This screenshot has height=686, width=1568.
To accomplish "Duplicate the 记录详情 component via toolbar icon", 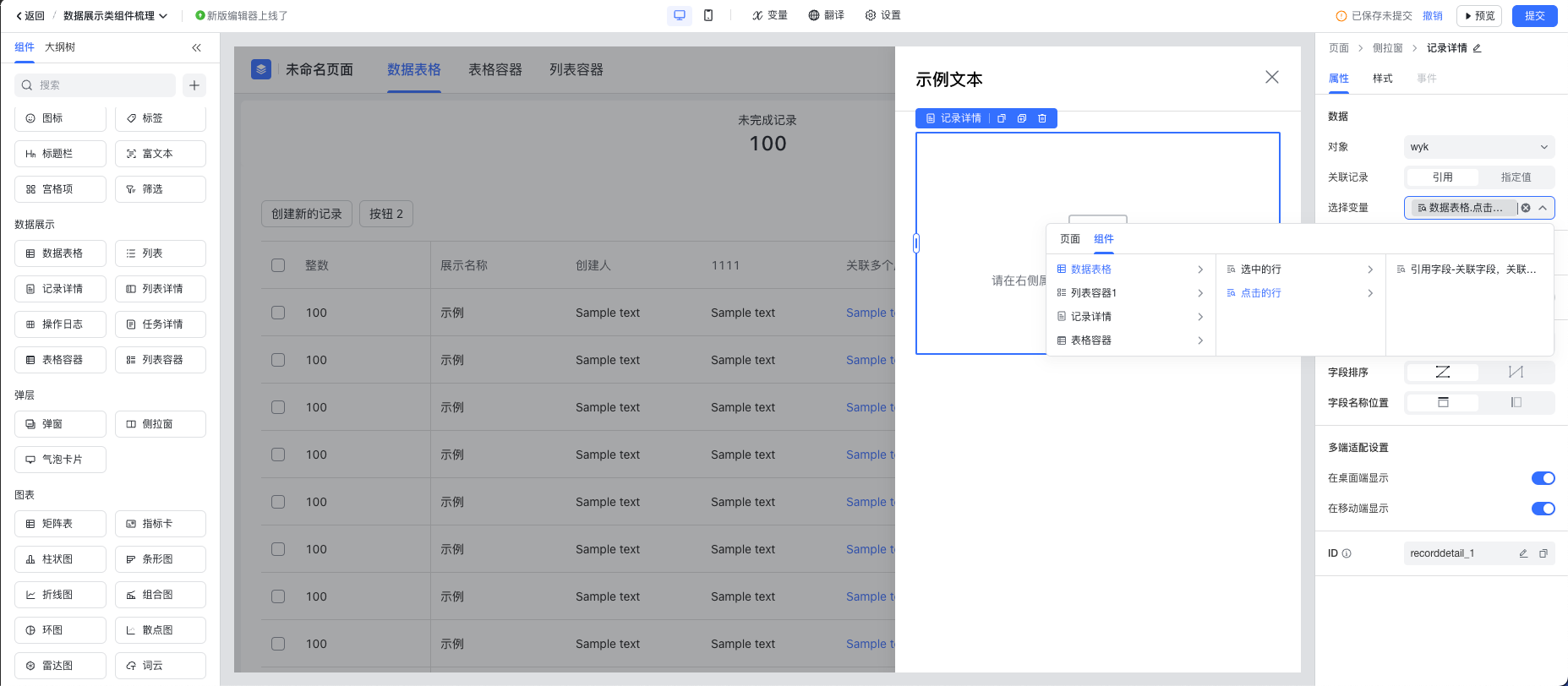I will [1022, 118].
